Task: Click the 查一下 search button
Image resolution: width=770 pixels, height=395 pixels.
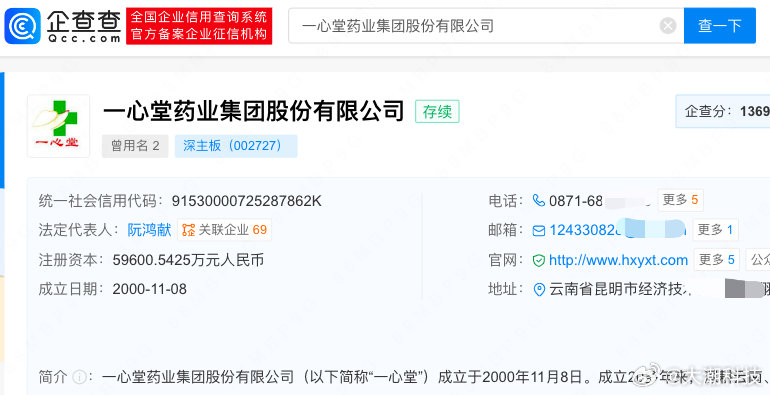Action: (x=719, y=26)
